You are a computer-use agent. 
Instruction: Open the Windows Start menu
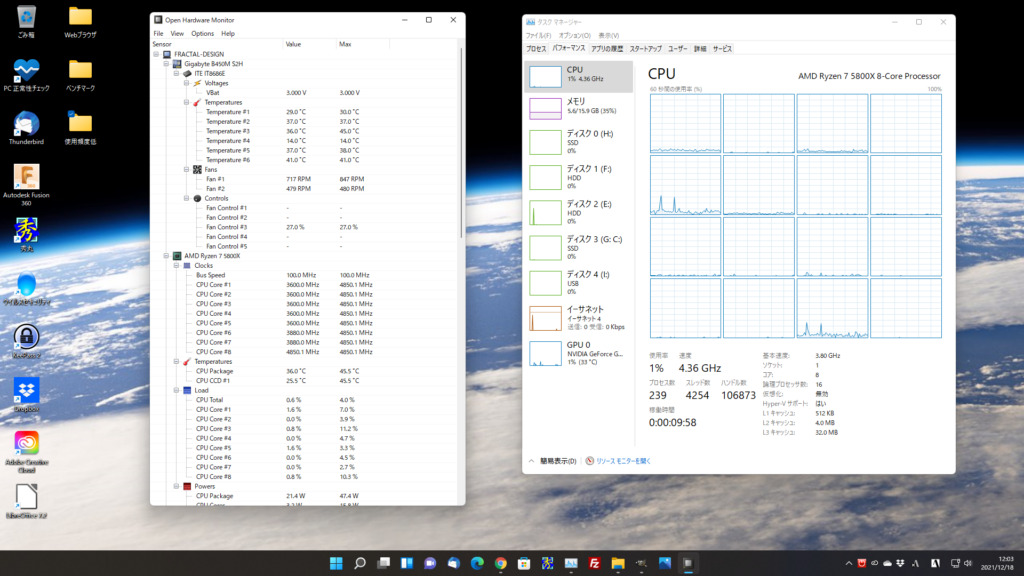coord(336,563)
